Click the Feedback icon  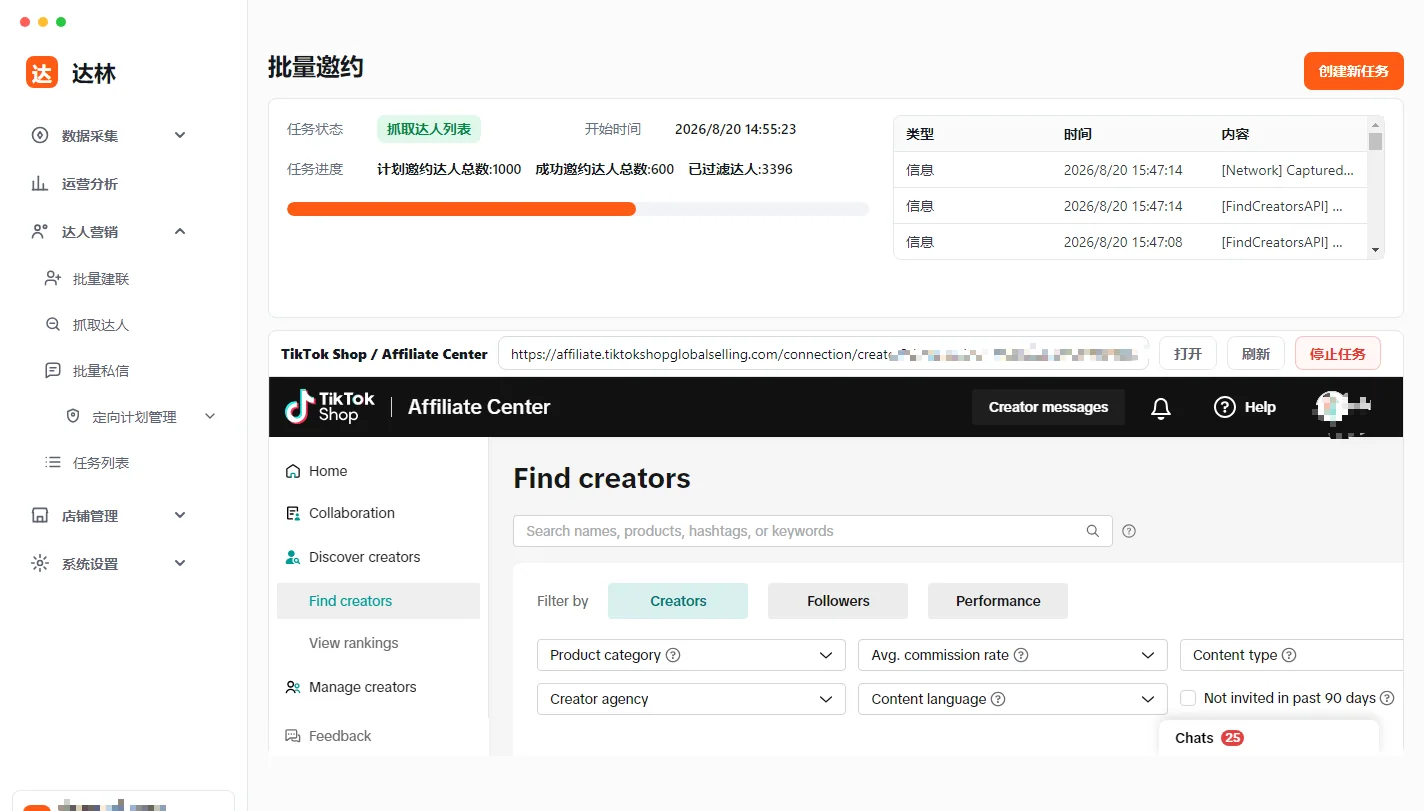(293, 736)
